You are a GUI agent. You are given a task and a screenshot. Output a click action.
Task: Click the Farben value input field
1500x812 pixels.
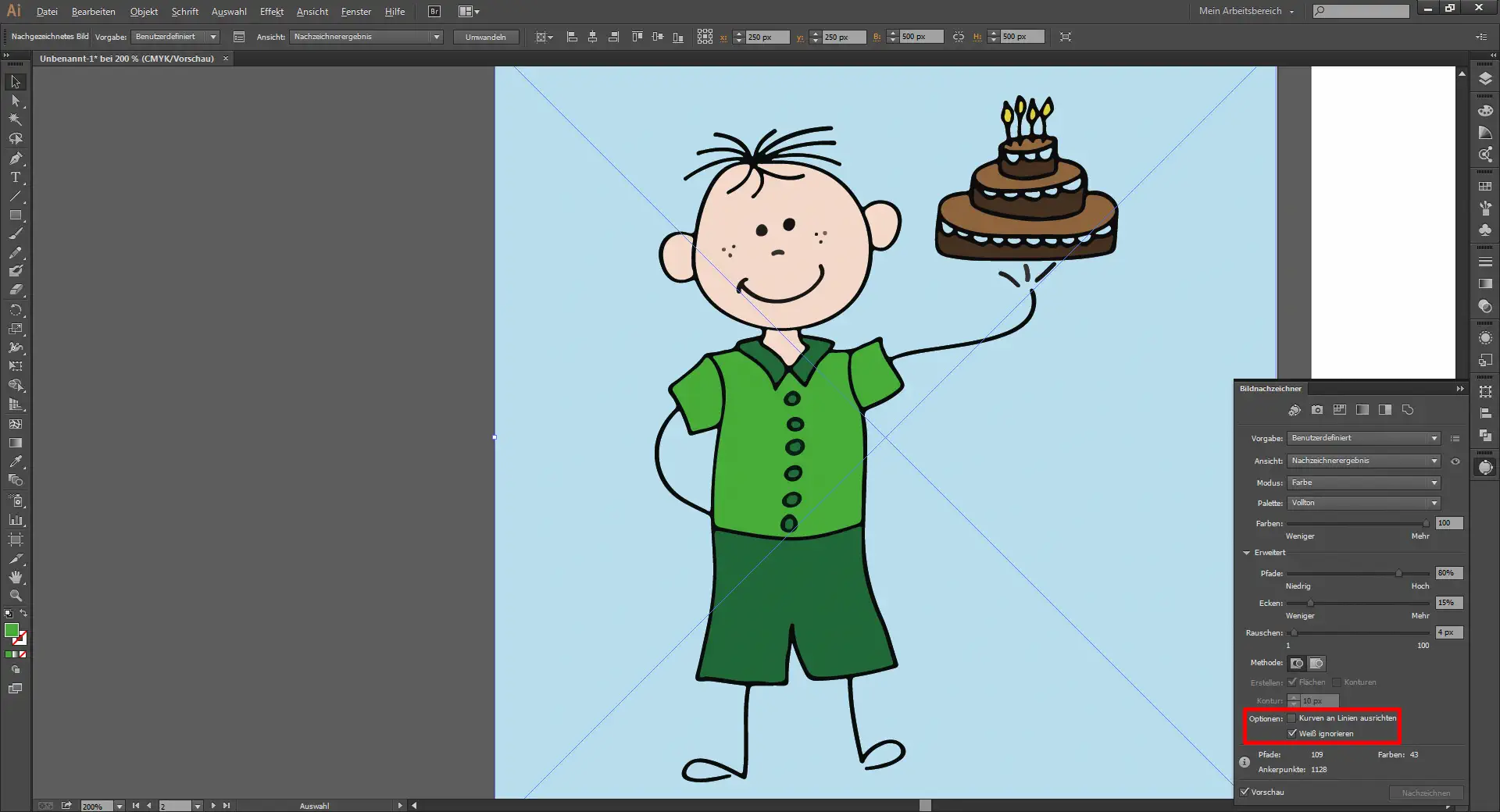click(1448, 523)
